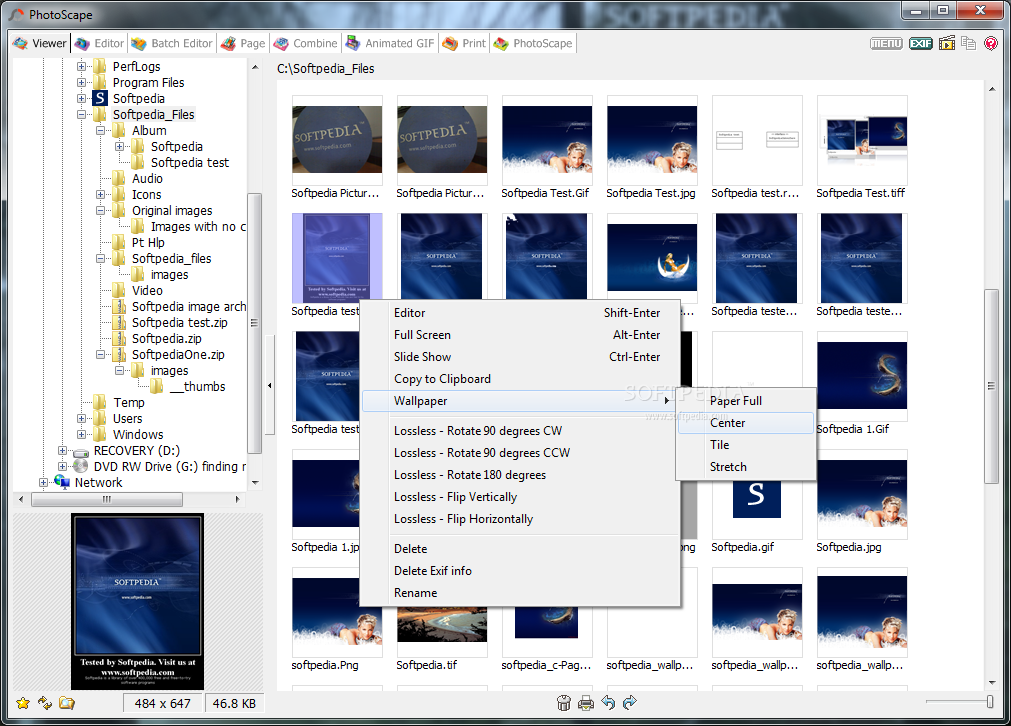Click the printer icon in bottom bar
This screenshot has height=726, width=1011.
[585, 703]
